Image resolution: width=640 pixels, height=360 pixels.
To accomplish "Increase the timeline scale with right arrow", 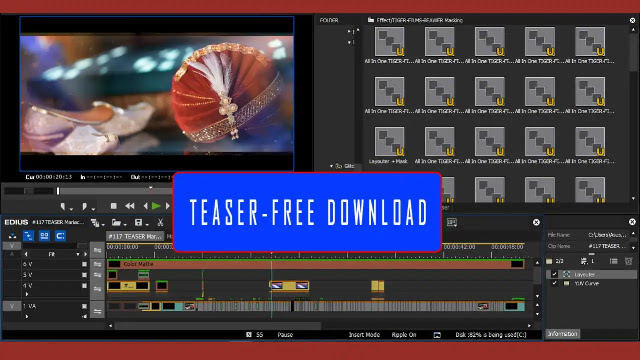I will pos(85,254).
